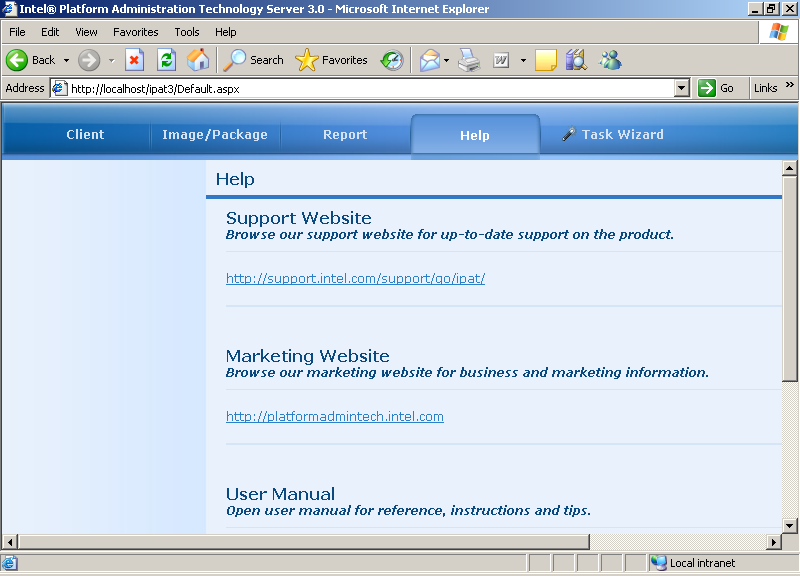Click the Marketing Website heading
800x576 pixels.
coord(308,356)
